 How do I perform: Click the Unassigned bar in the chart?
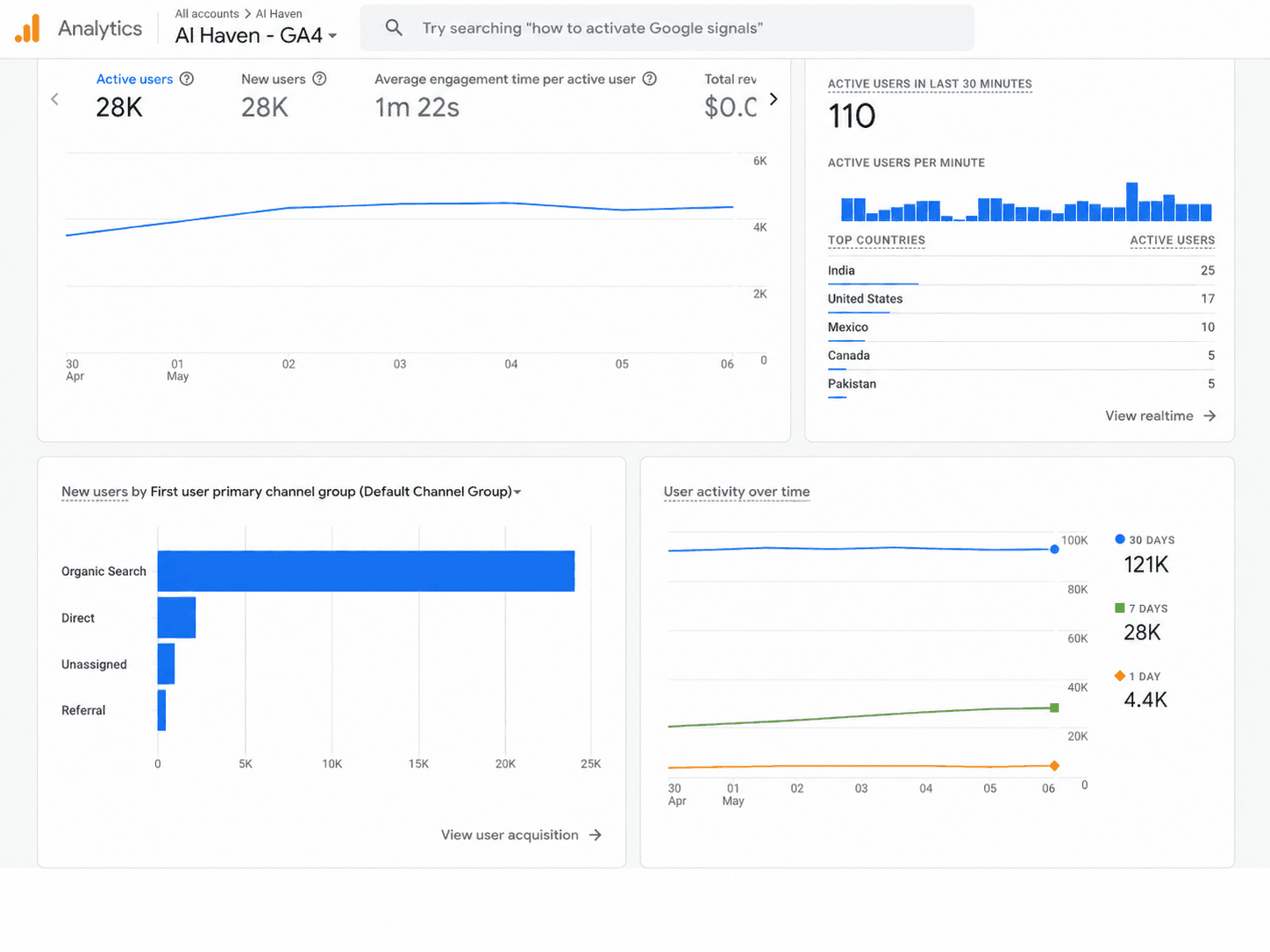[x=166, y=664]
